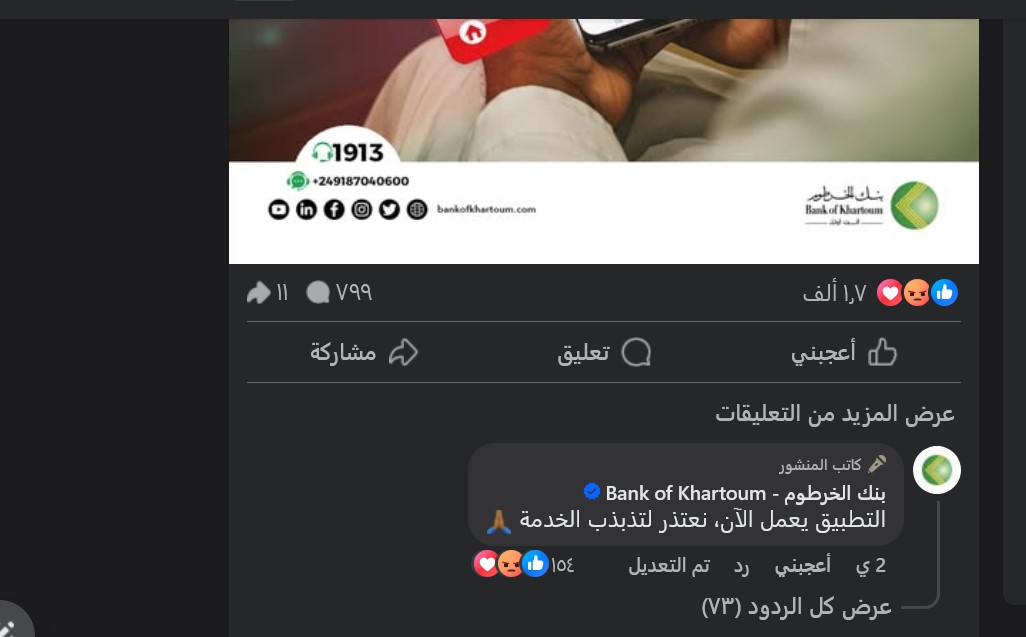Click the thumbs-up Like button (أعجبني) on the post
The height and width of the screenshot is (637, 1026).
pos(843,353)
